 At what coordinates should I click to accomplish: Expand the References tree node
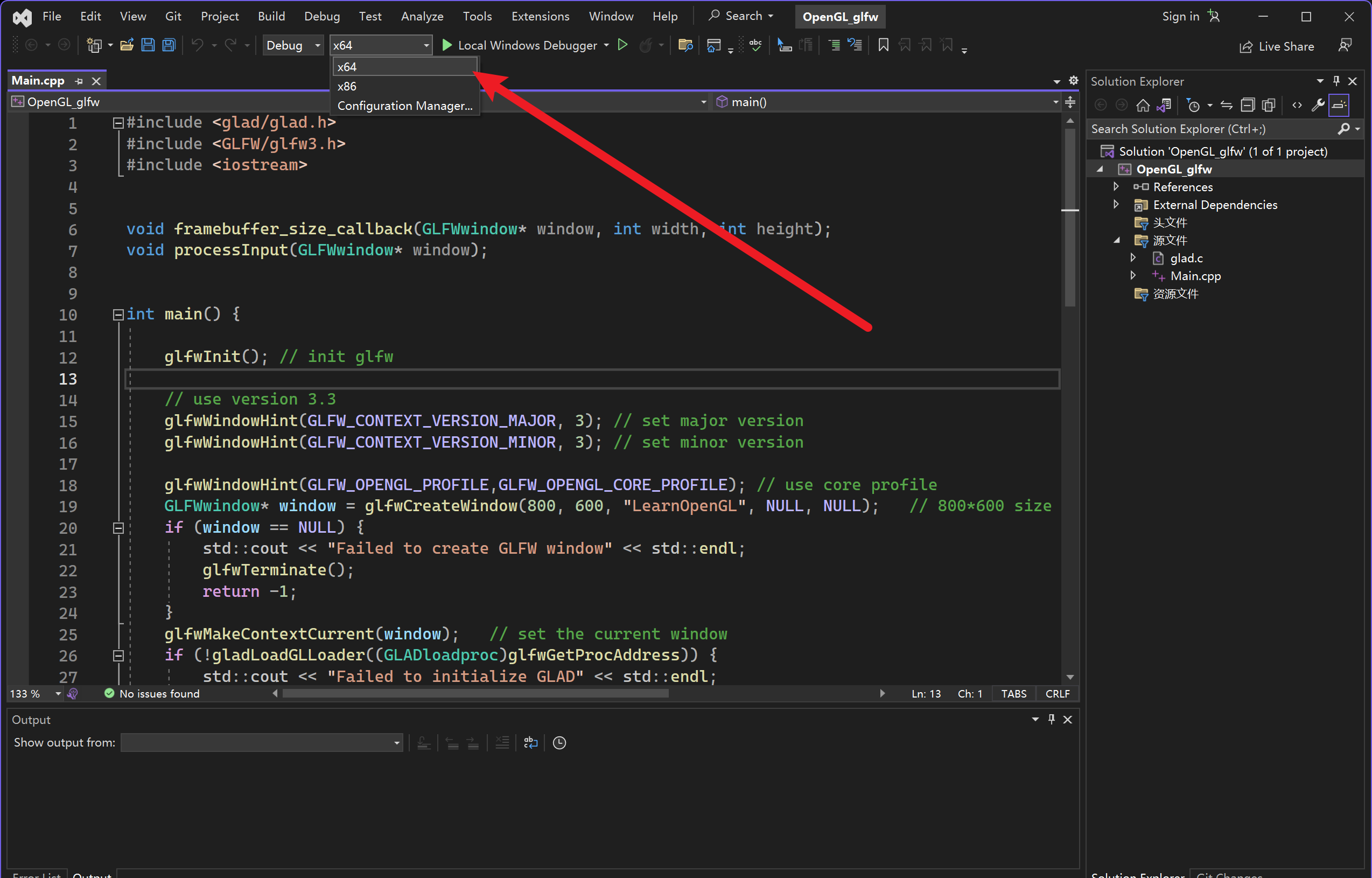pyautogui.click(x=1117, y=186)
